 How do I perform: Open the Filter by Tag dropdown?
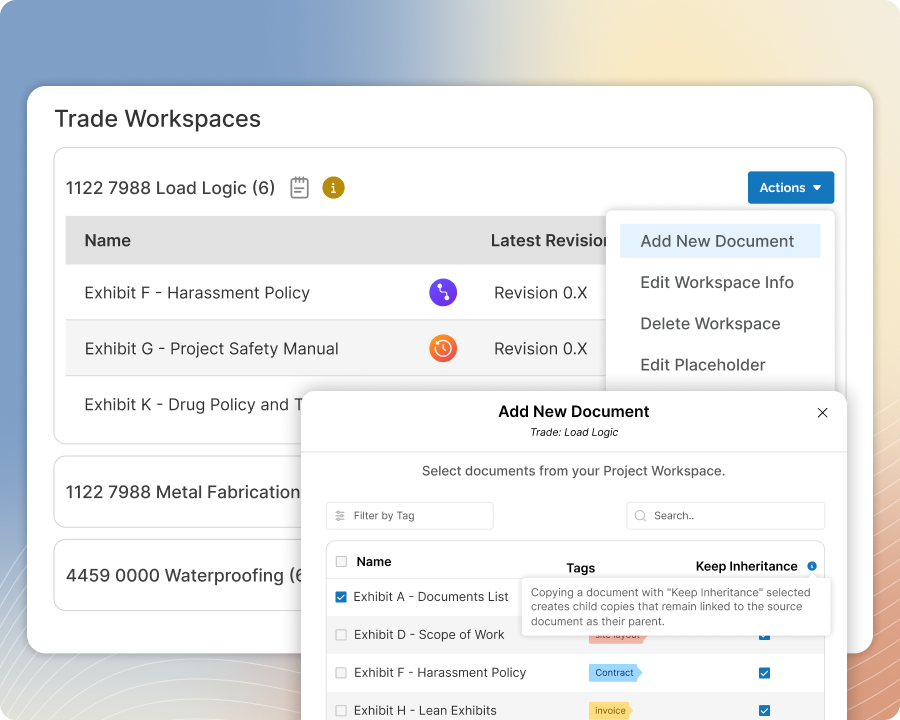(x=410, y=516)
